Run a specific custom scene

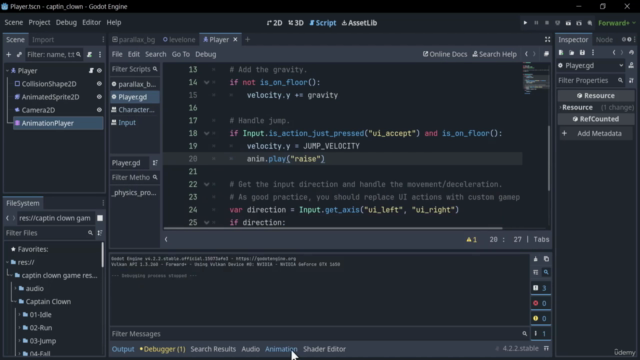click(x=579, y=23)
